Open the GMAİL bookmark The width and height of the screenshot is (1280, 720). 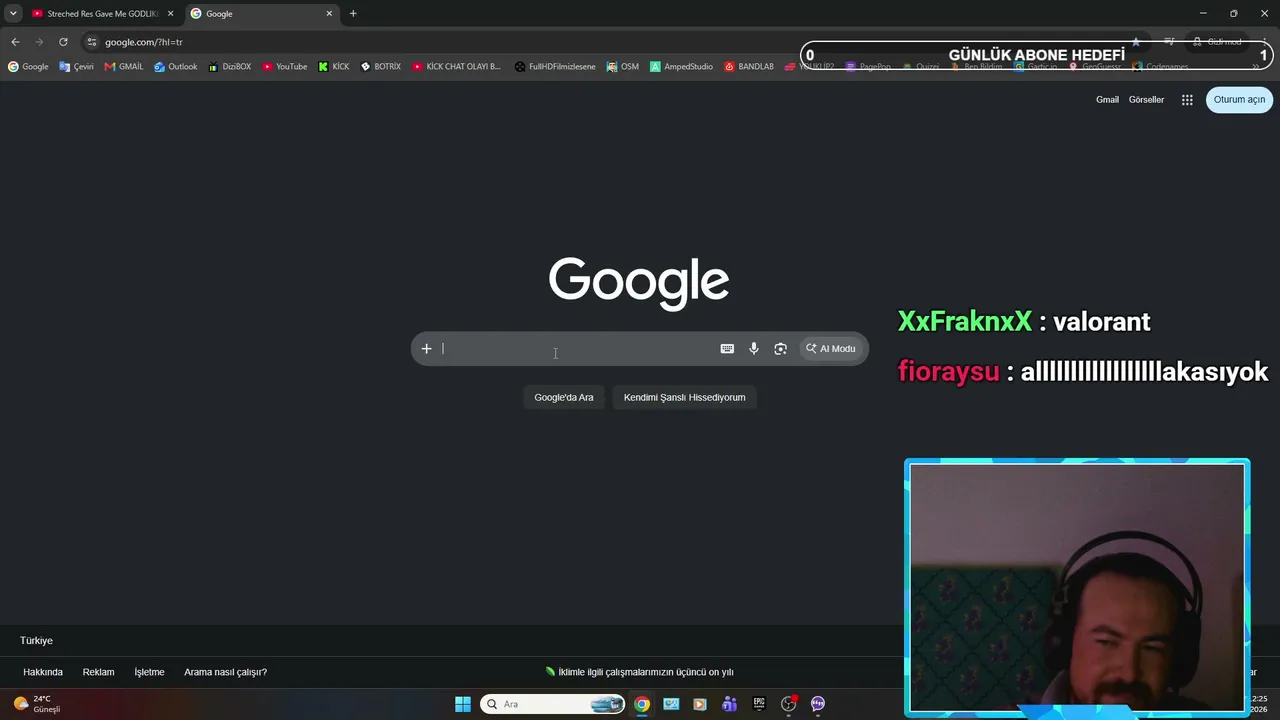(x=124, y=67)
